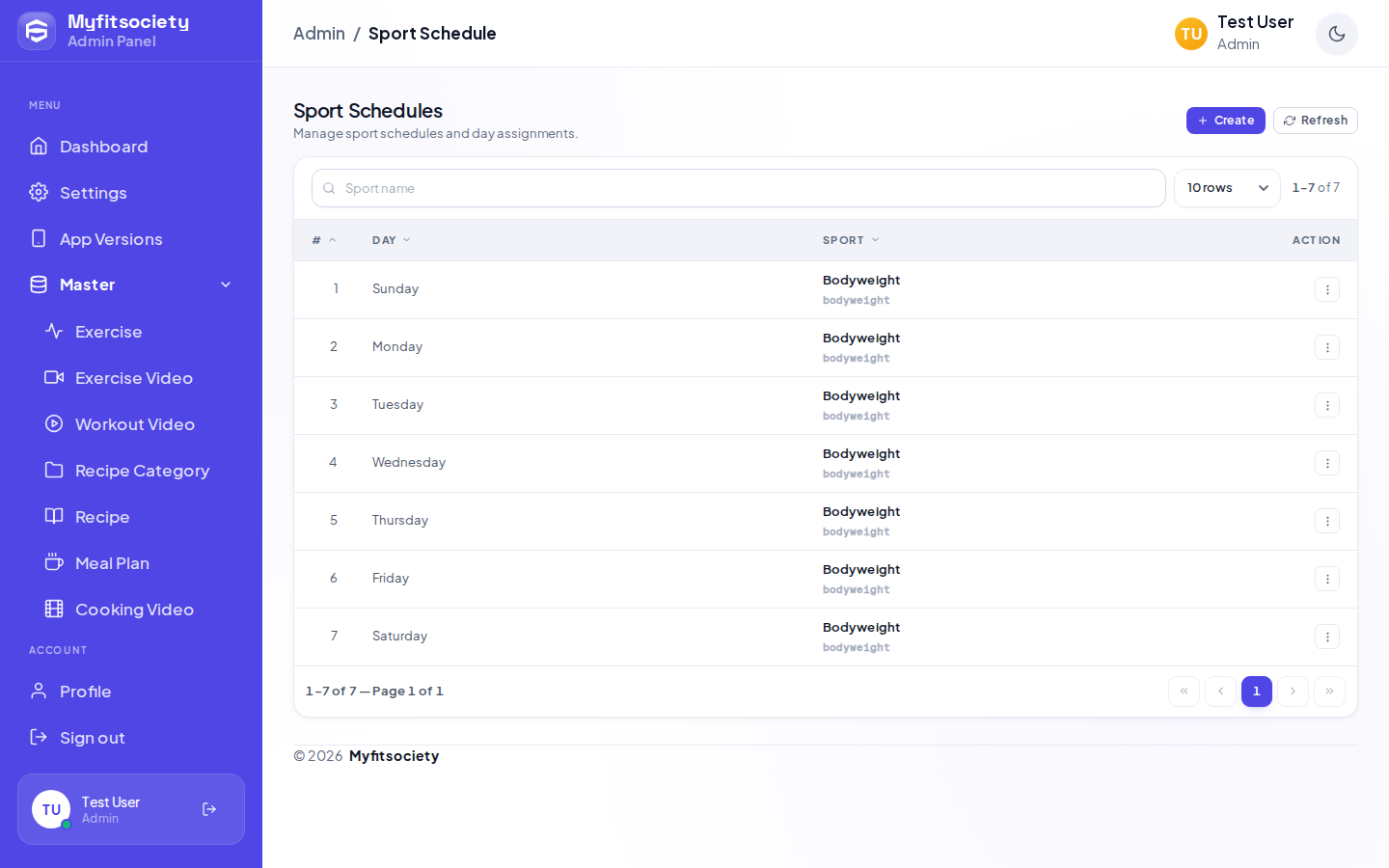Click the logout icon in user card
Viewport: 1389px width, 868px height.
pyautogui.click(x=209, y=809)
